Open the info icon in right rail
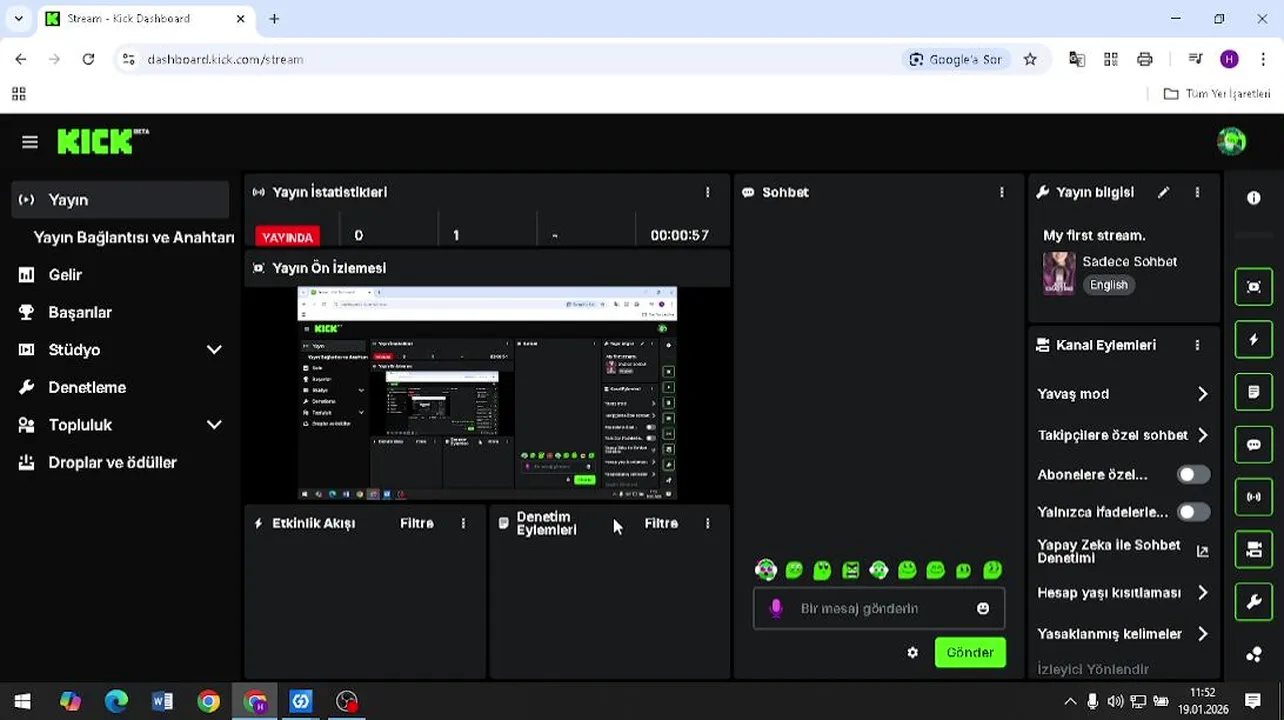 1254,198
